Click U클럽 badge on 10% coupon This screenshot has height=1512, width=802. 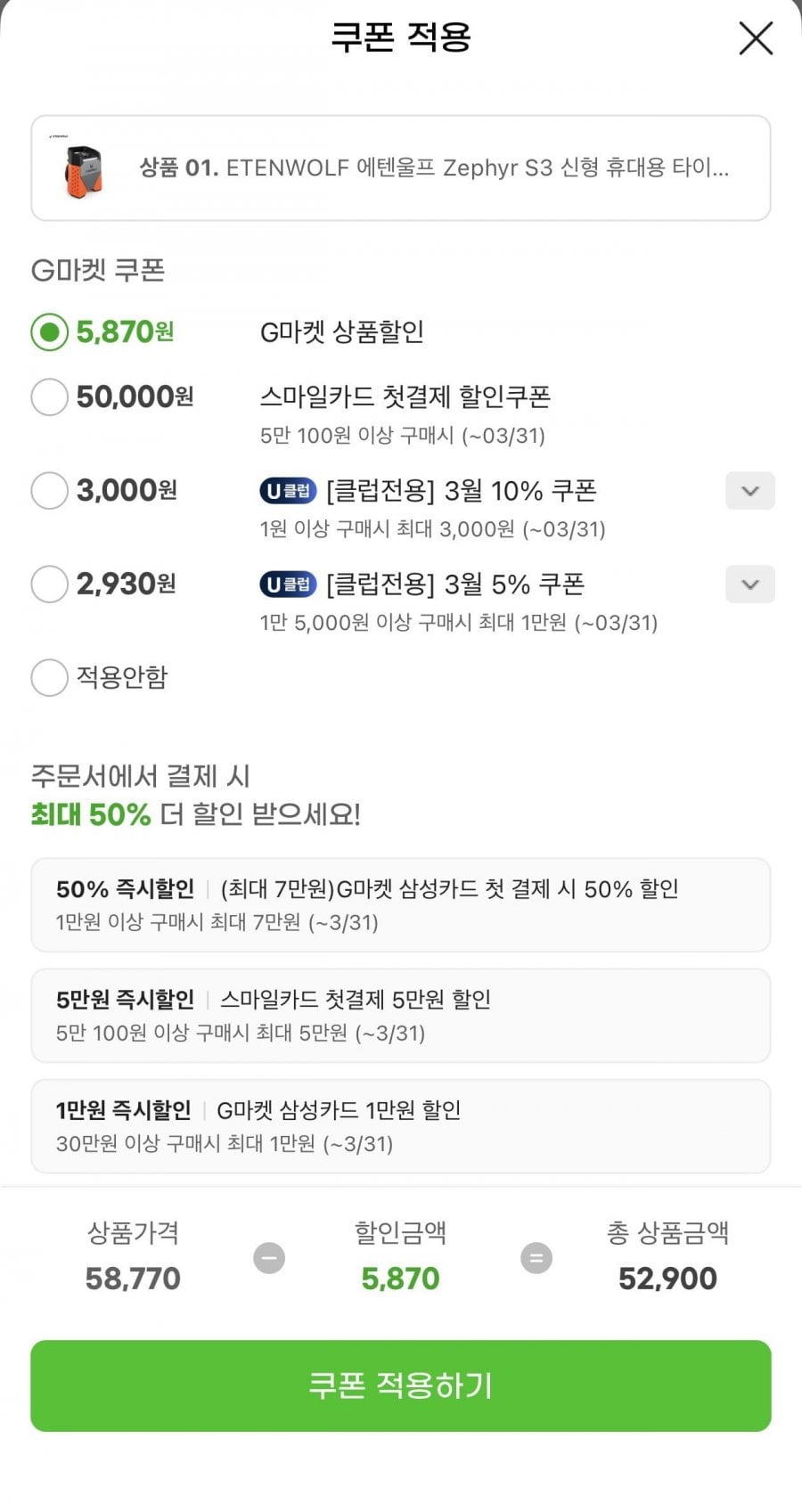(288, 491)
